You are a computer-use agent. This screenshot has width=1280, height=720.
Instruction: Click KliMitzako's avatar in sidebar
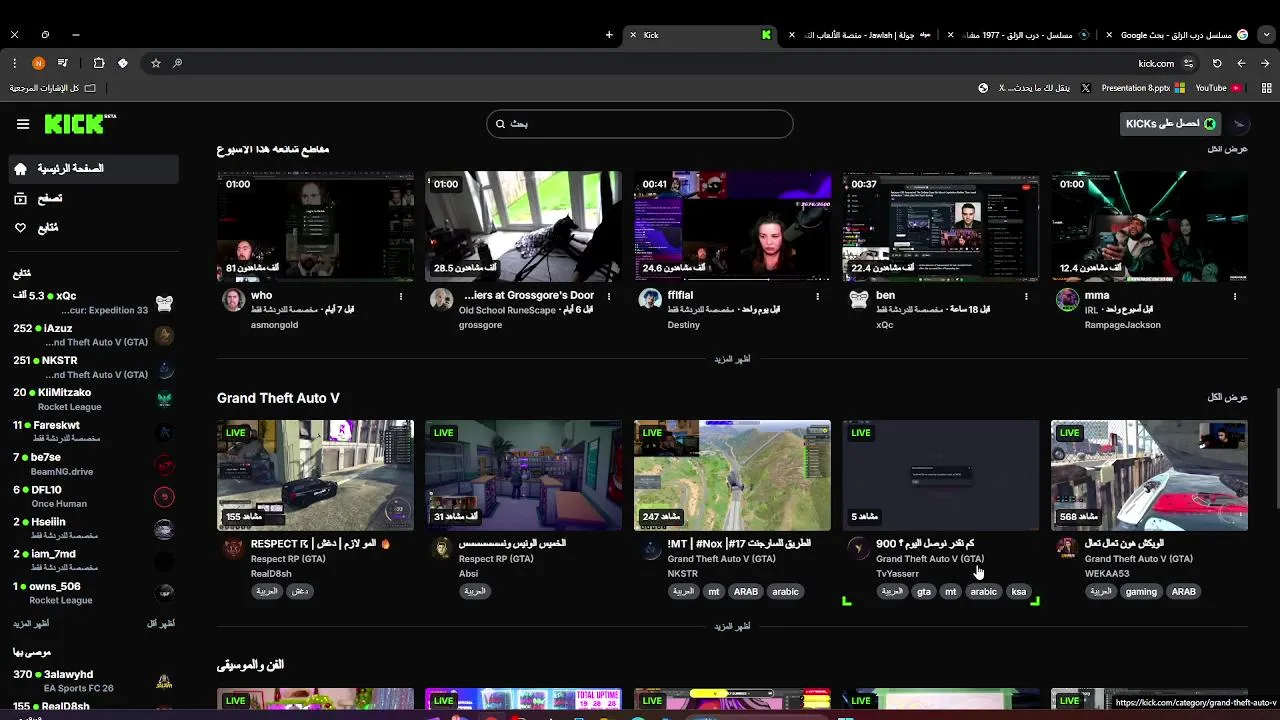[x=165, y=400]
